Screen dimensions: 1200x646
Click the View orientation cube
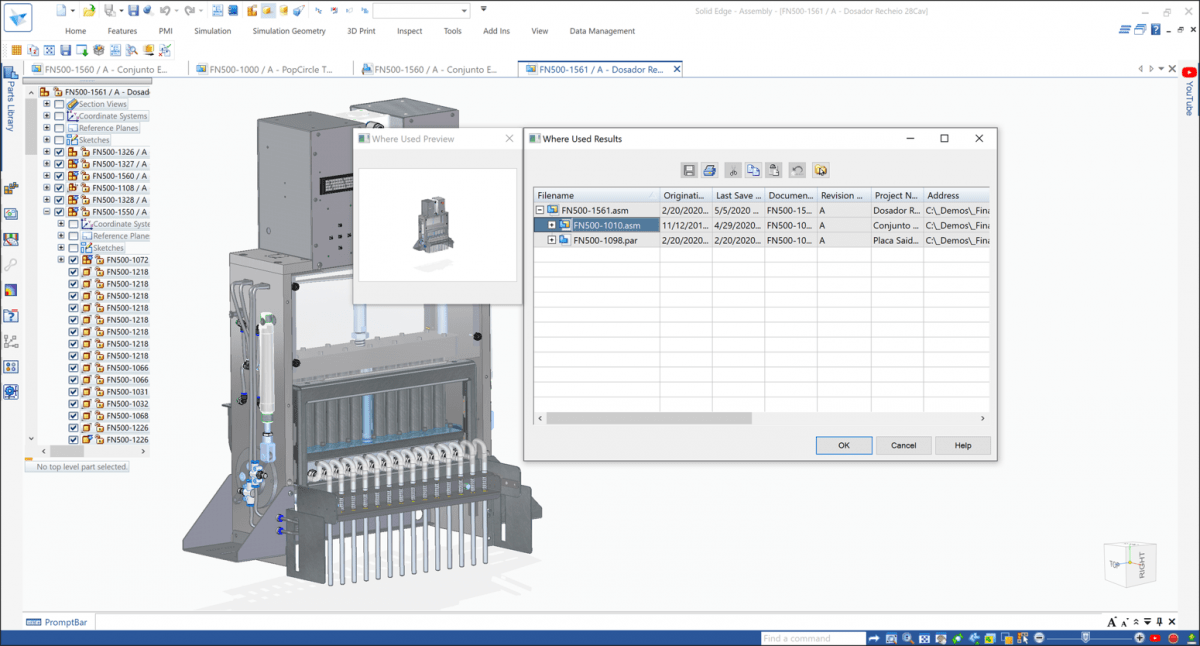tap(1130, 565)
